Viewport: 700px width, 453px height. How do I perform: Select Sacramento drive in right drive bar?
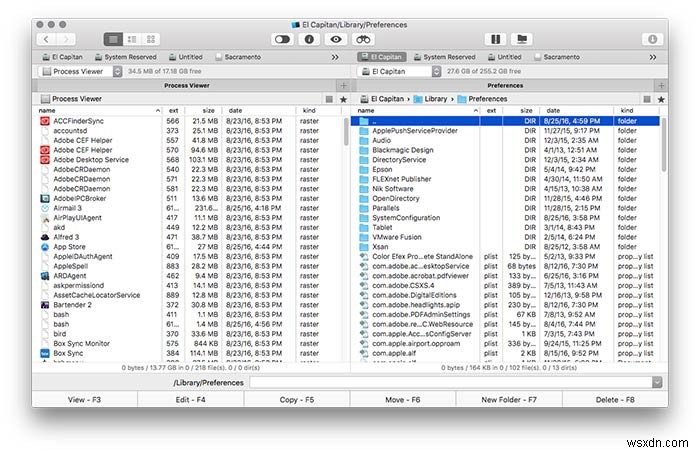point(557,57)
